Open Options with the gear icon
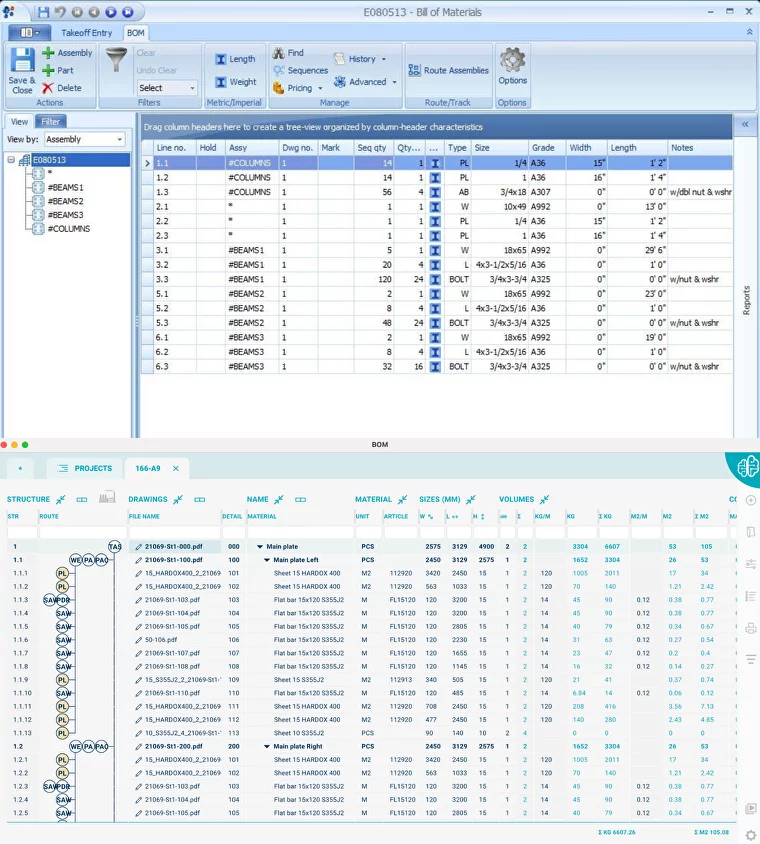Viewport: 760px width, 844px height. [x=512, y=59]
